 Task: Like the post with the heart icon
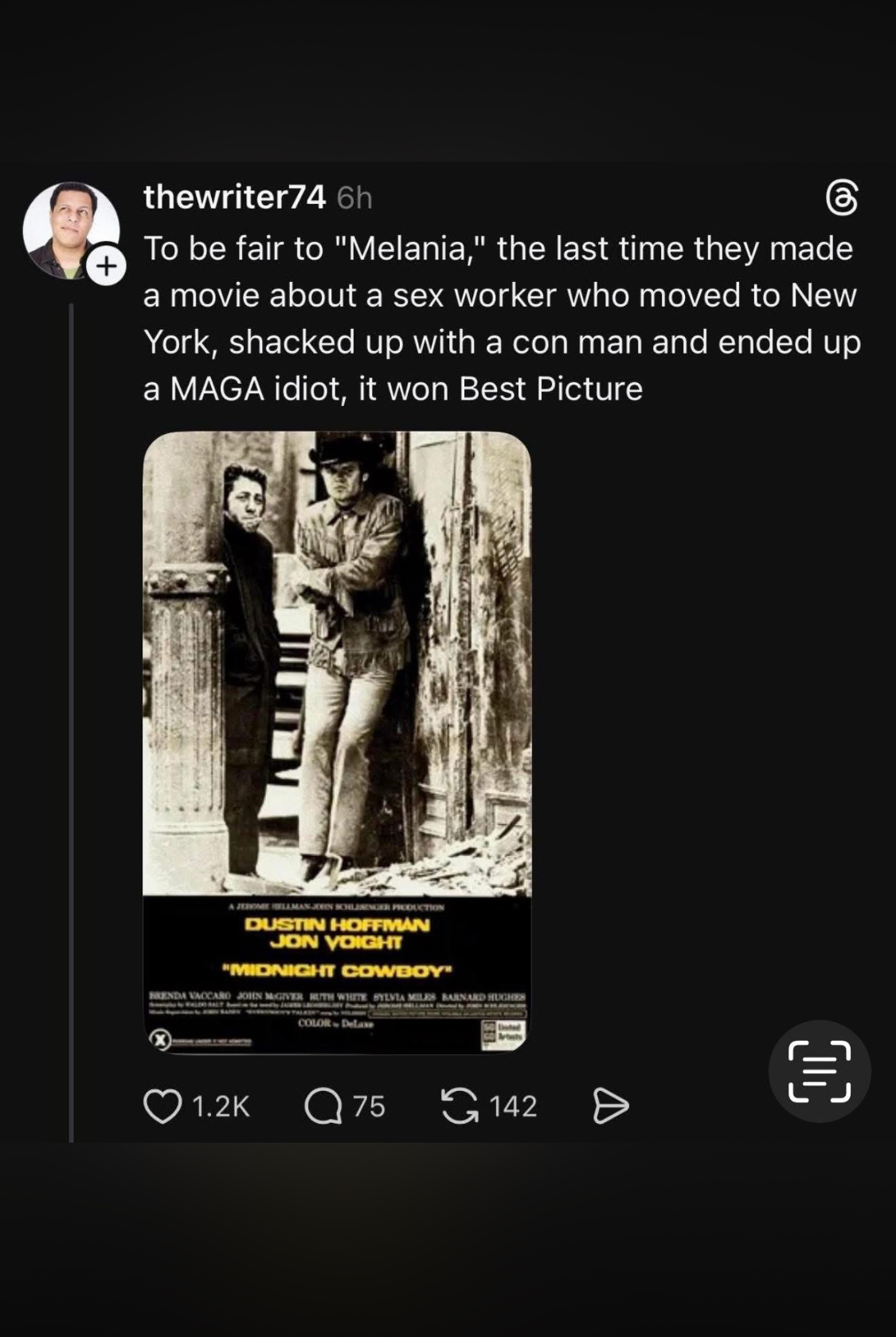[x=162, y=1106]
